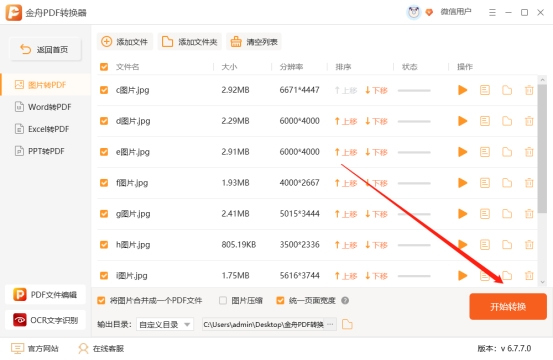Image resolution: width=553 pixels, height=360 pixels.
Task: Open OCR文字识别 tool
Action: point(45,320)
